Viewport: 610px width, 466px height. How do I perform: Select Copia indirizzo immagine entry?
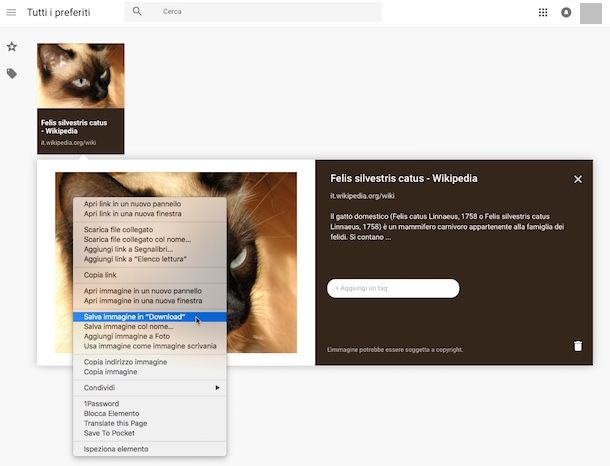[125, 361]
